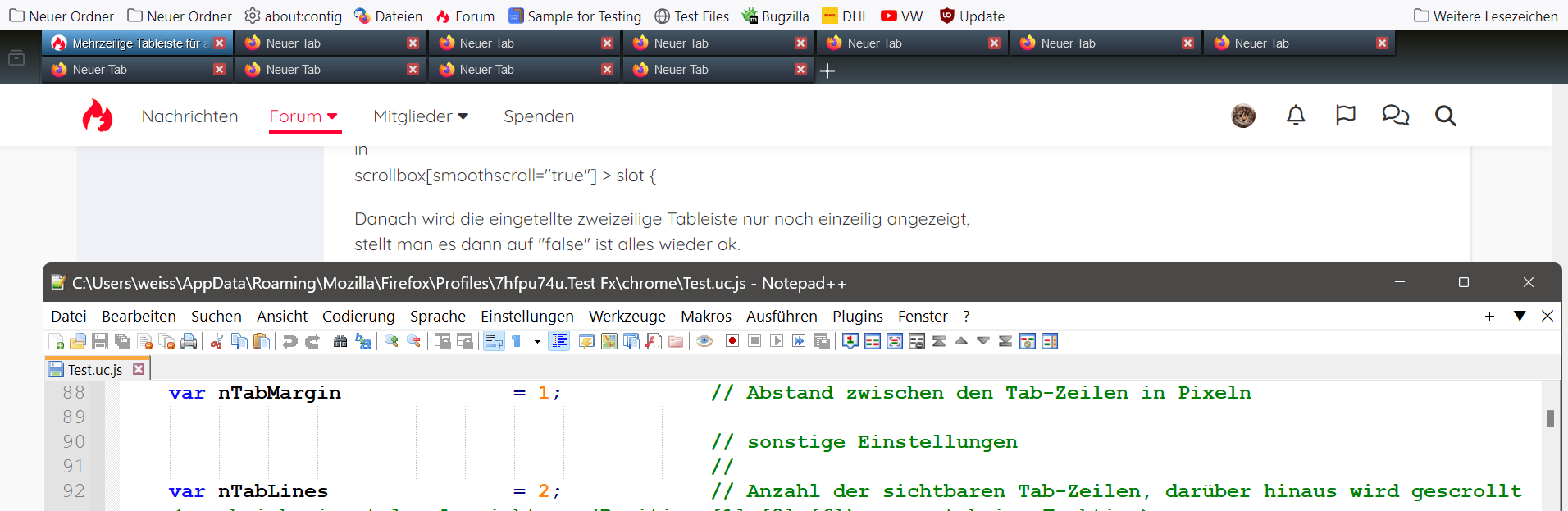Open the Notepad++ tab list dropdown triangle
Image resolution: width=1568 pixels, height=511 pixels.
pos(1520,316)
